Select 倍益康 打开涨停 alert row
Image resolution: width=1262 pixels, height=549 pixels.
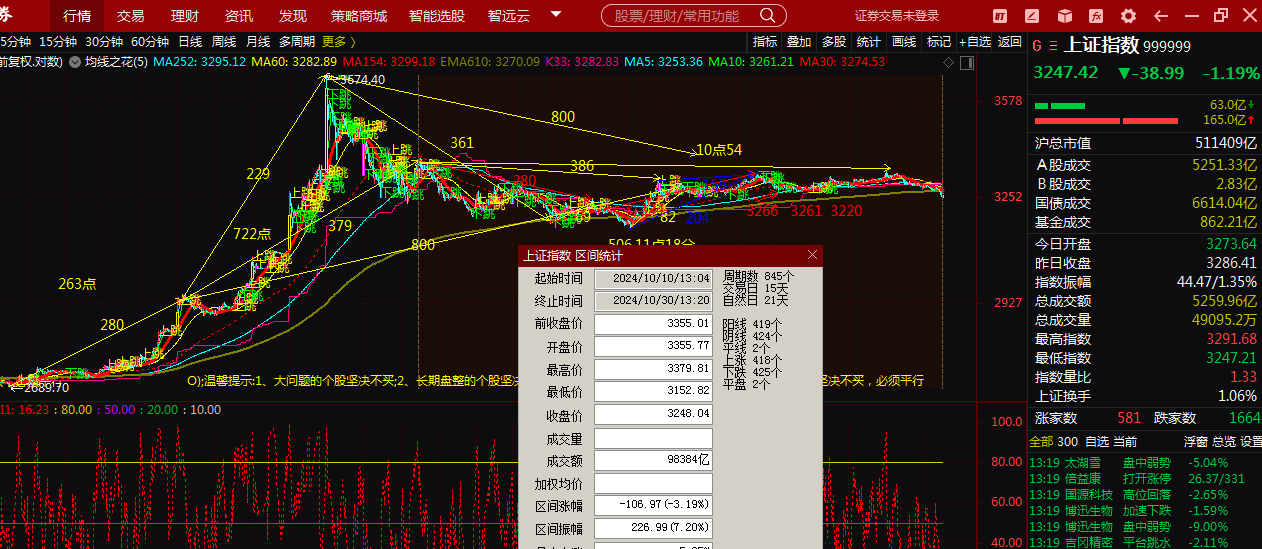[1145, 478]
